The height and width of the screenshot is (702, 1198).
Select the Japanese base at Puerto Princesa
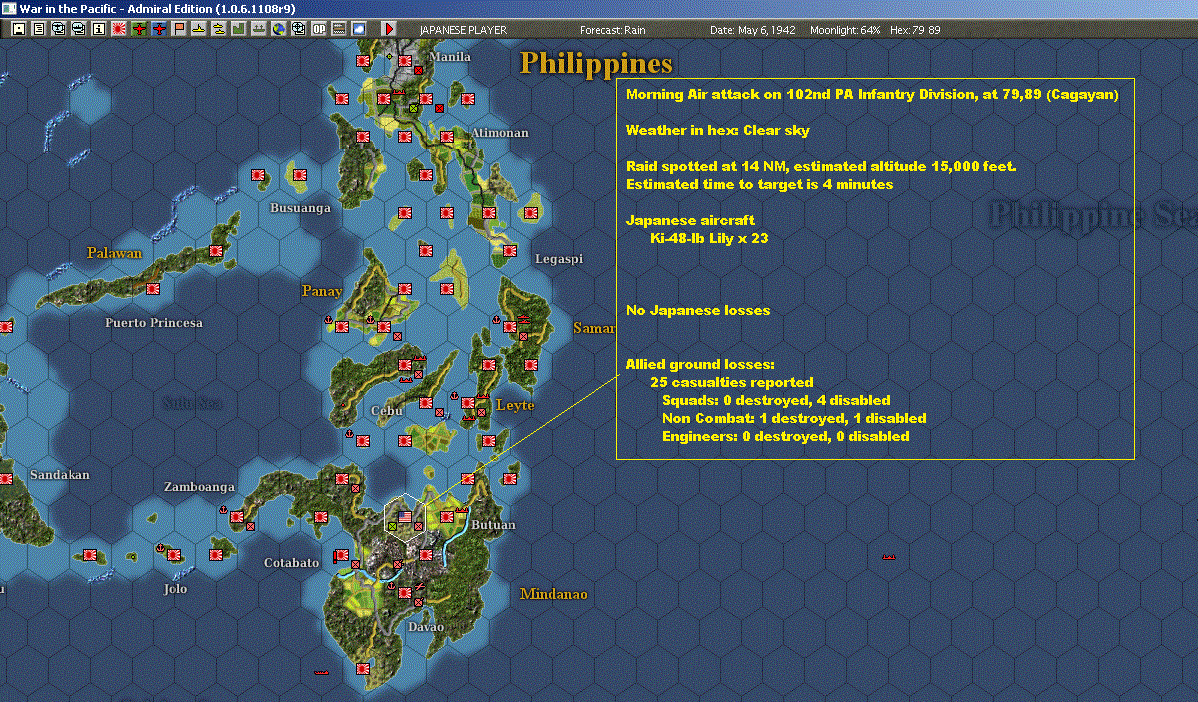(153, 289)
